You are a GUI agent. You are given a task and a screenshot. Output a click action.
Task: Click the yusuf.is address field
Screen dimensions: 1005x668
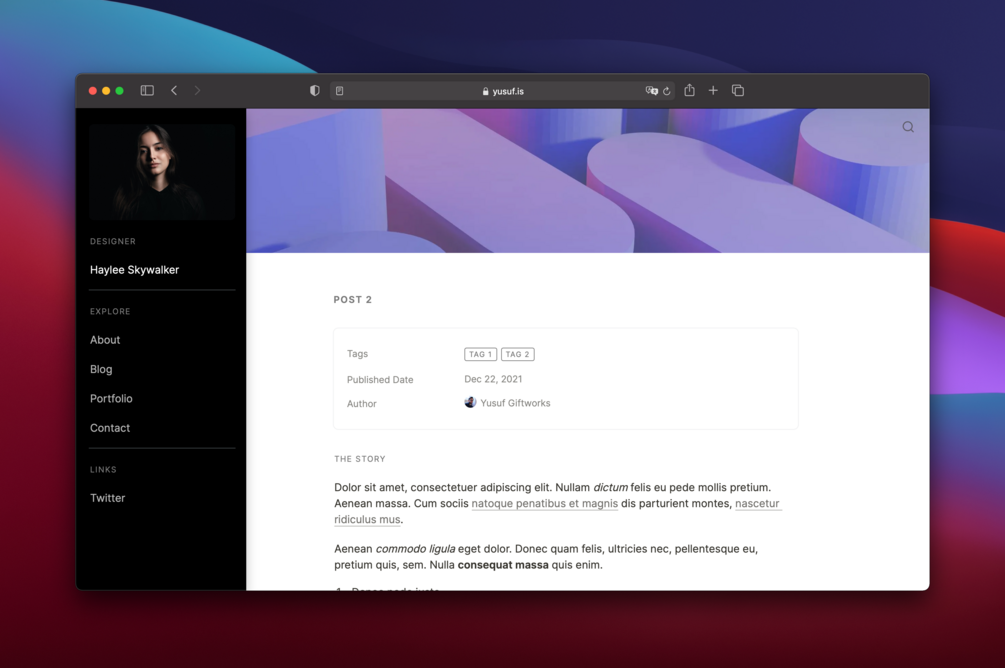tap(502, 91)
